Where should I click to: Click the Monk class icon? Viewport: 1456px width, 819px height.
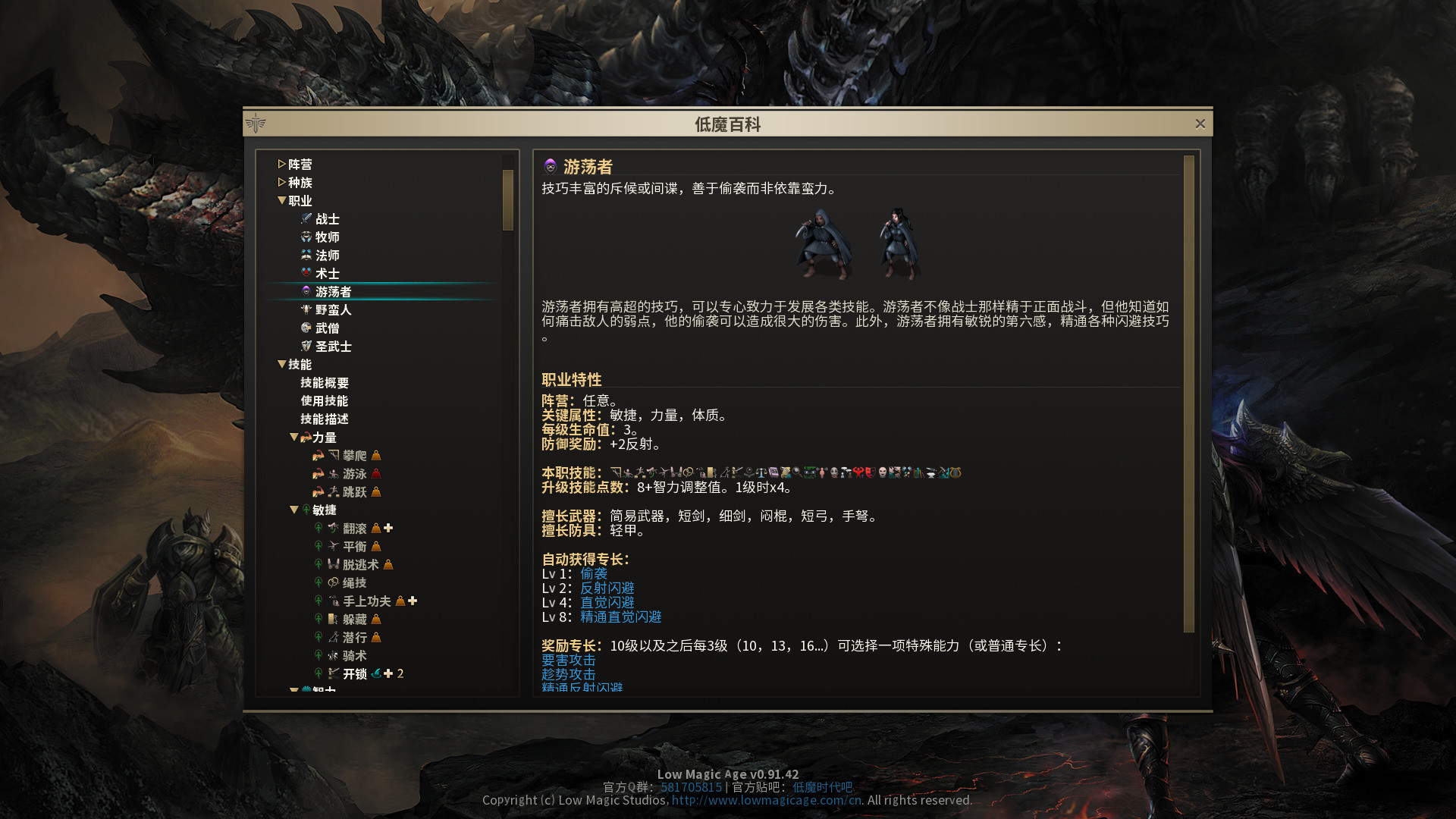[x=306, y=328]
